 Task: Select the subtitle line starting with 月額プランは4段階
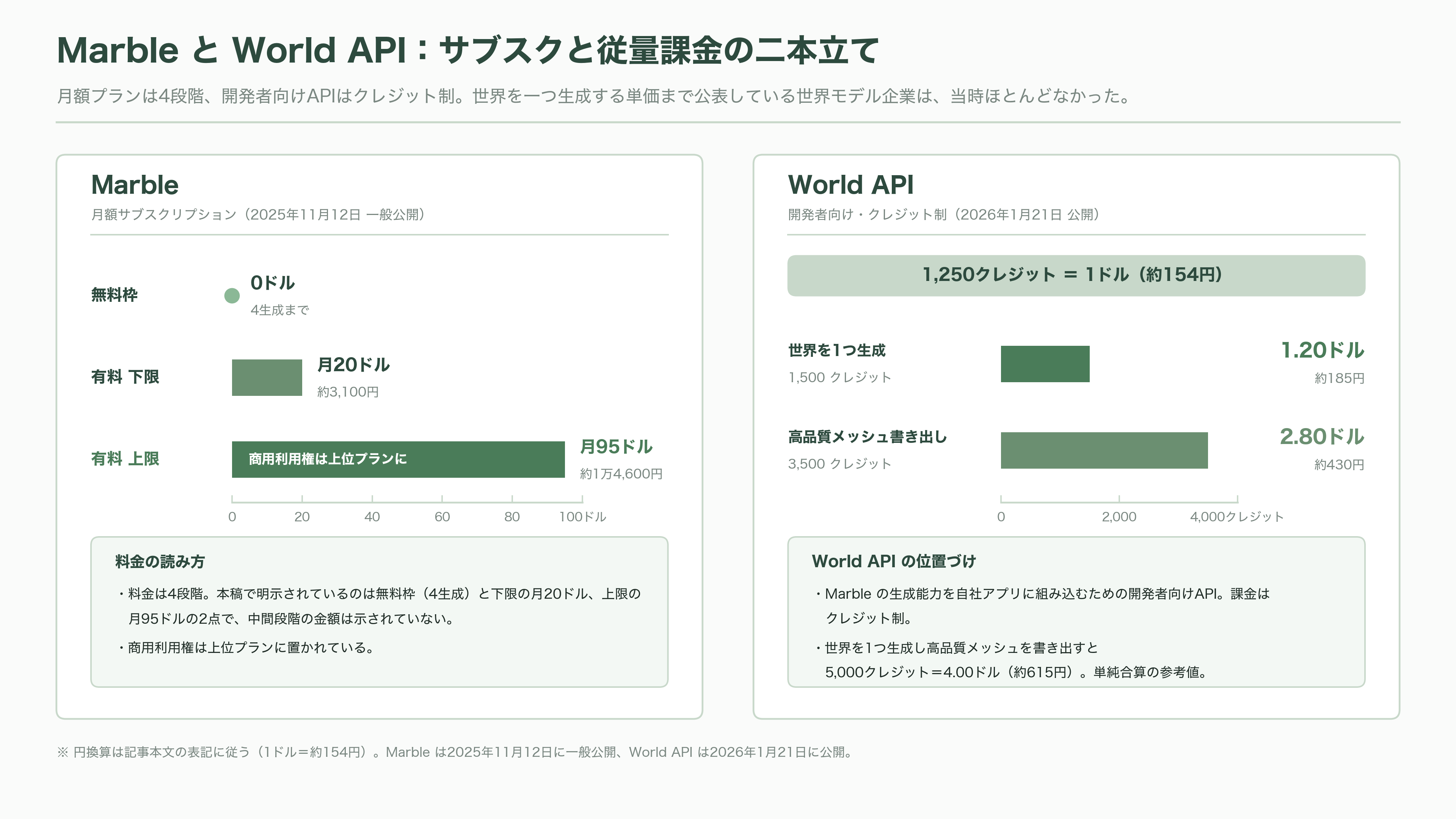click(x=593, y=96)
